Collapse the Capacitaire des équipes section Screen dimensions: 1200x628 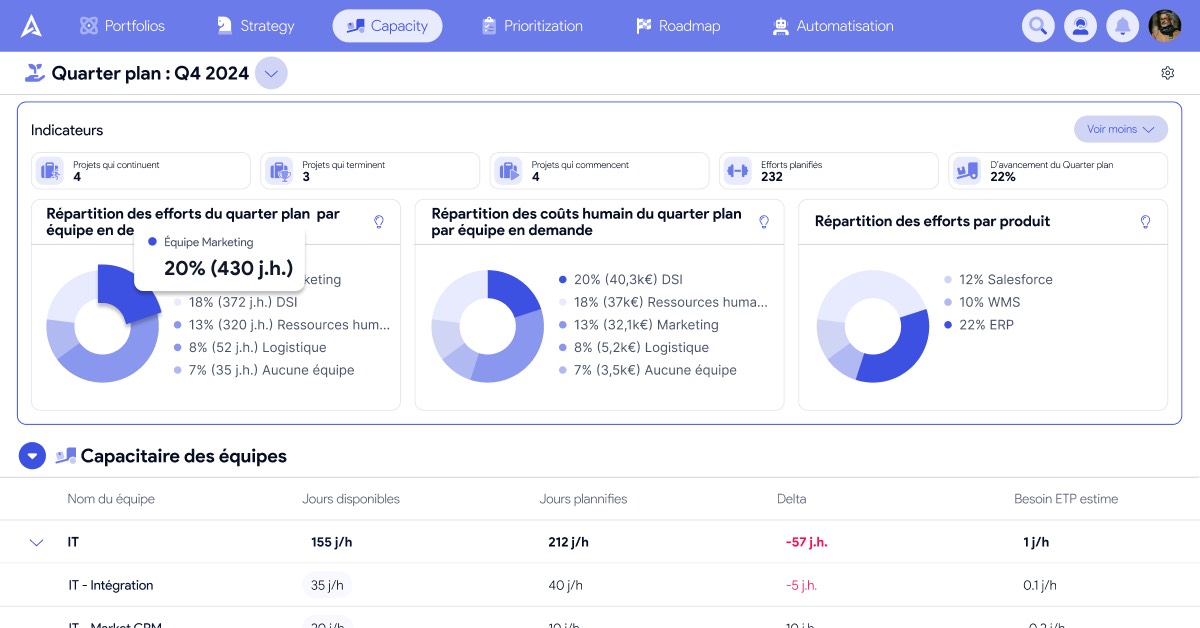tap(33, 456)
